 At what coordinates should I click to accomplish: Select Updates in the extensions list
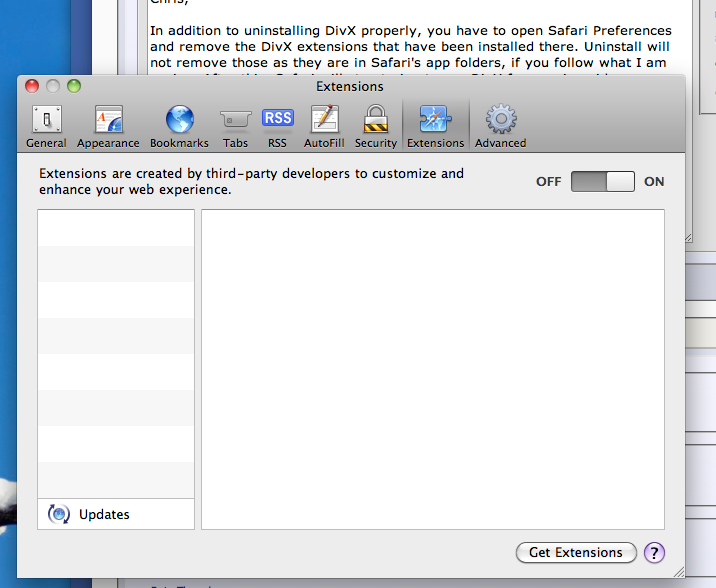pyautogui.click(x=116, y=514)
